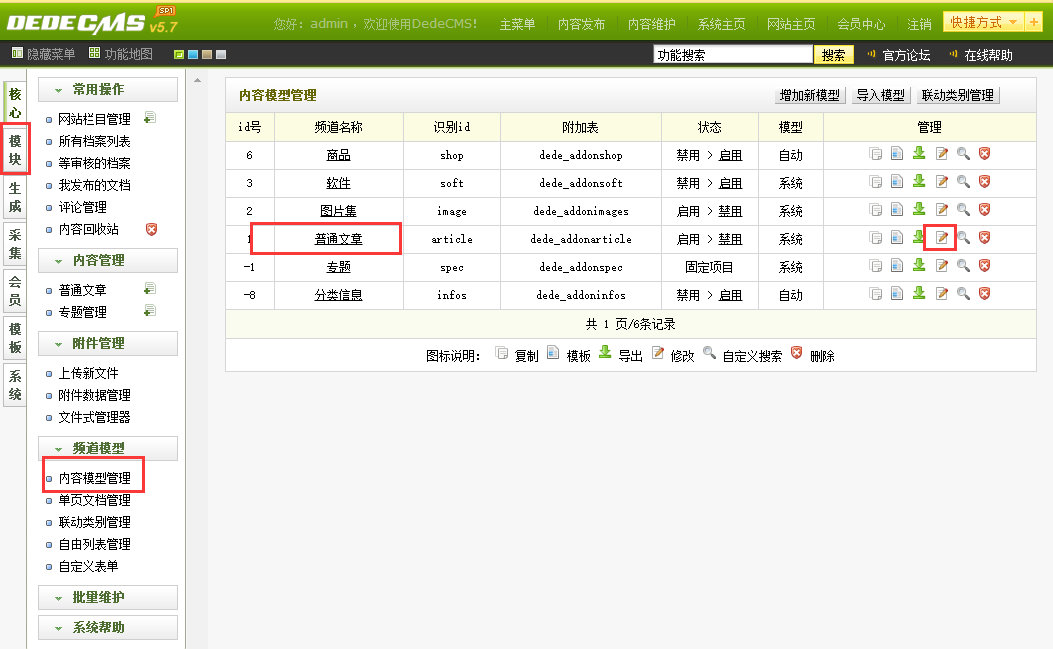Click add icon next to 专题管理
The image size is (1053, 649).
point(150,311)
